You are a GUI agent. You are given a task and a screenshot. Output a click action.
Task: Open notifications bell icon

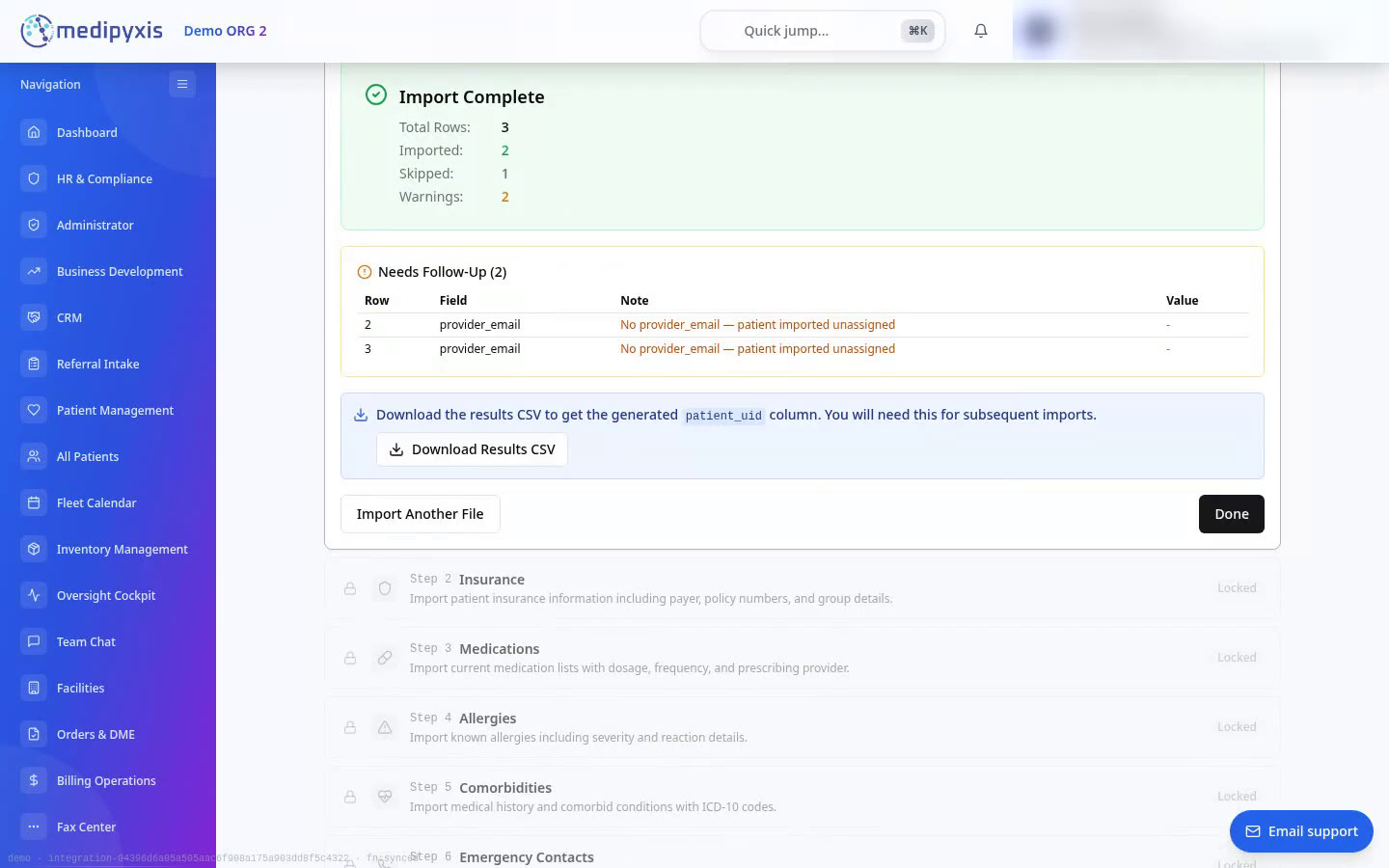point(981,31)
